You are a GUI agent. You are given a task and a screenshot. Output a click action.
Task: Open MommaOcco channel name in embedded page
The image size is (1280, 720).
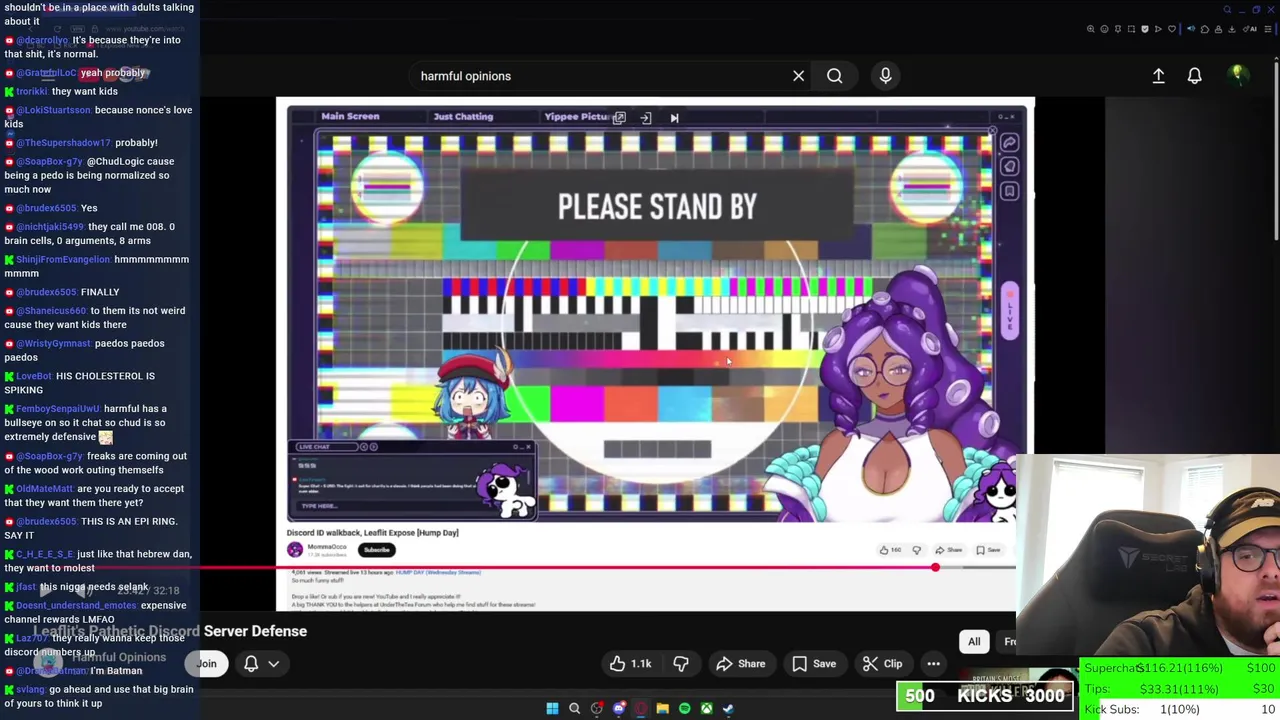click(327, 547)
